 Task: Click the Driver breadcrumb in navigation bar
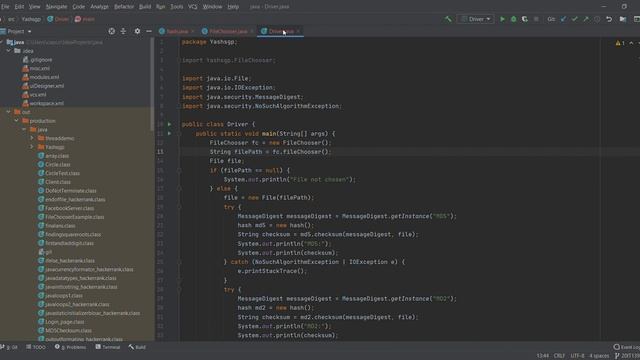pyautogui.click(x=58, y=19)
